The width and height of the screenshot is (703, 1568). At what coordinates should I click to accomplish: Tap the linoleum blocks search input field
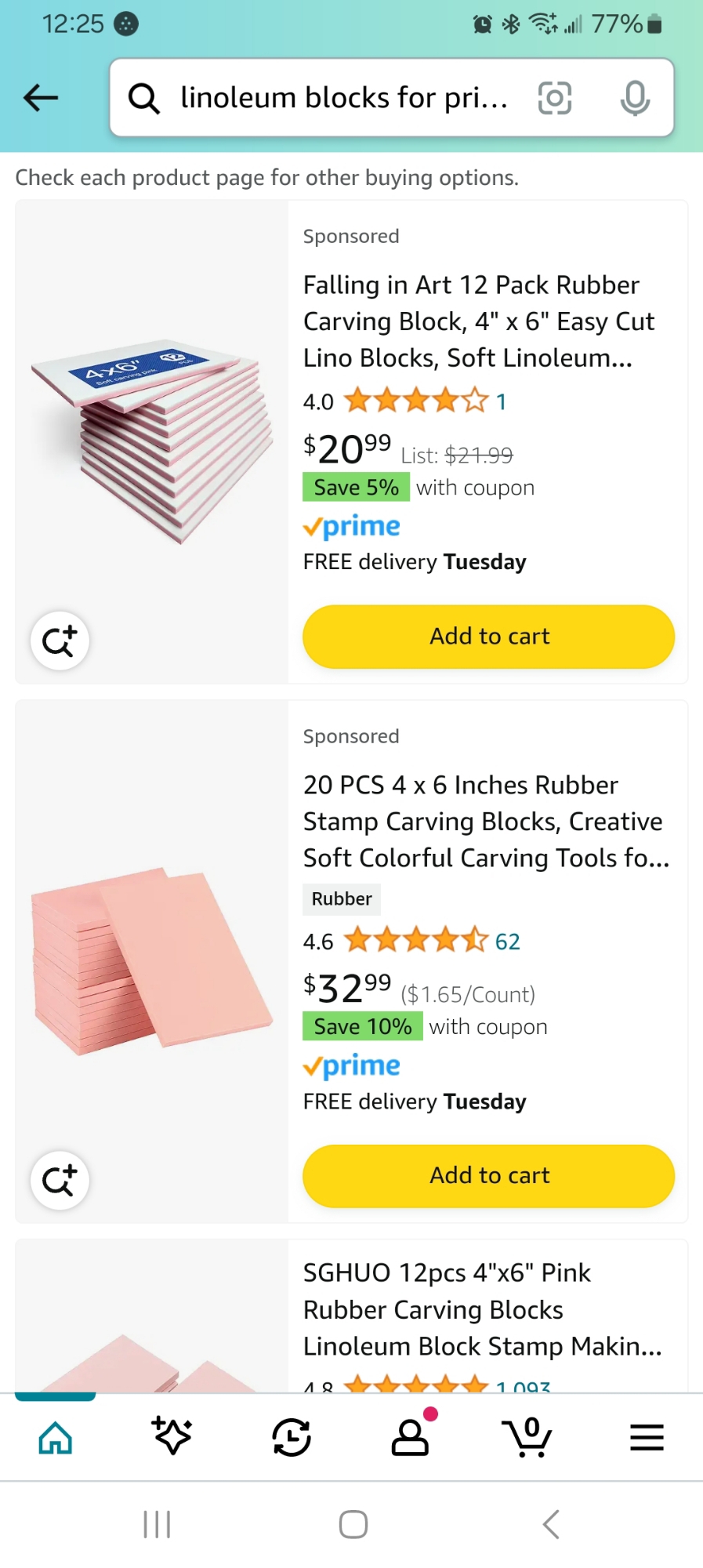(x=345, y=98)
